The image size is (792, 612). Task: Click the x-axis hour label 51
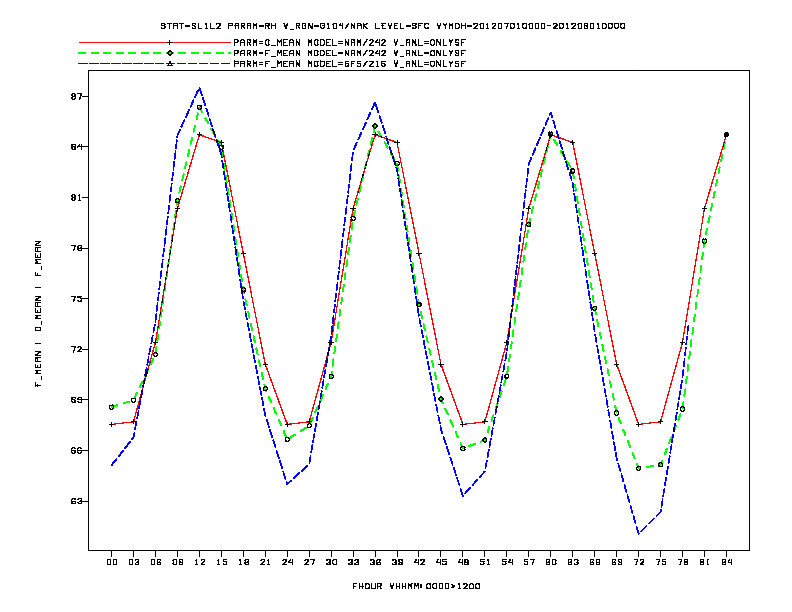coord(485,562)
